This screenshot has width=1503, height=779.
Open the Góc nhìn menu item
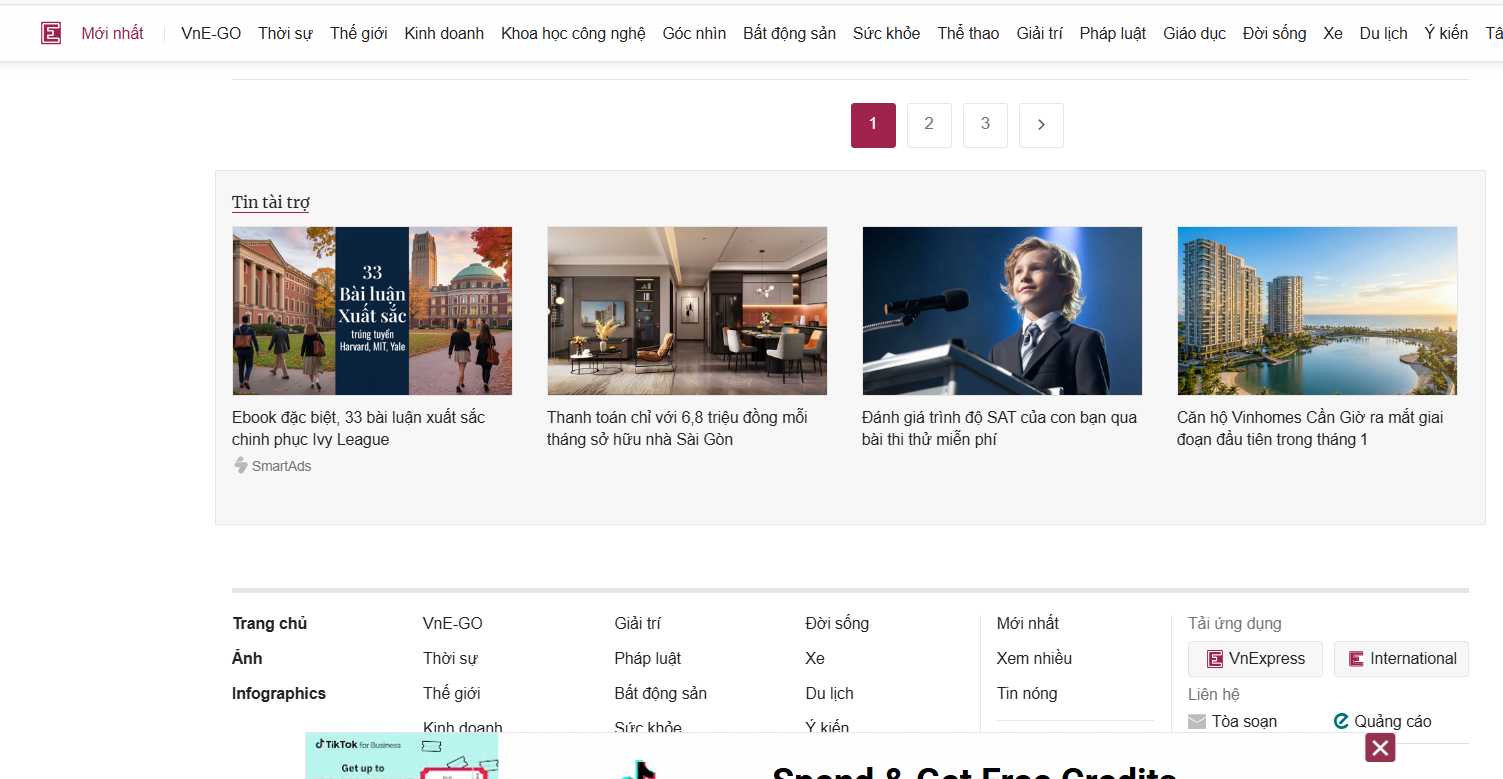point(694,32)
